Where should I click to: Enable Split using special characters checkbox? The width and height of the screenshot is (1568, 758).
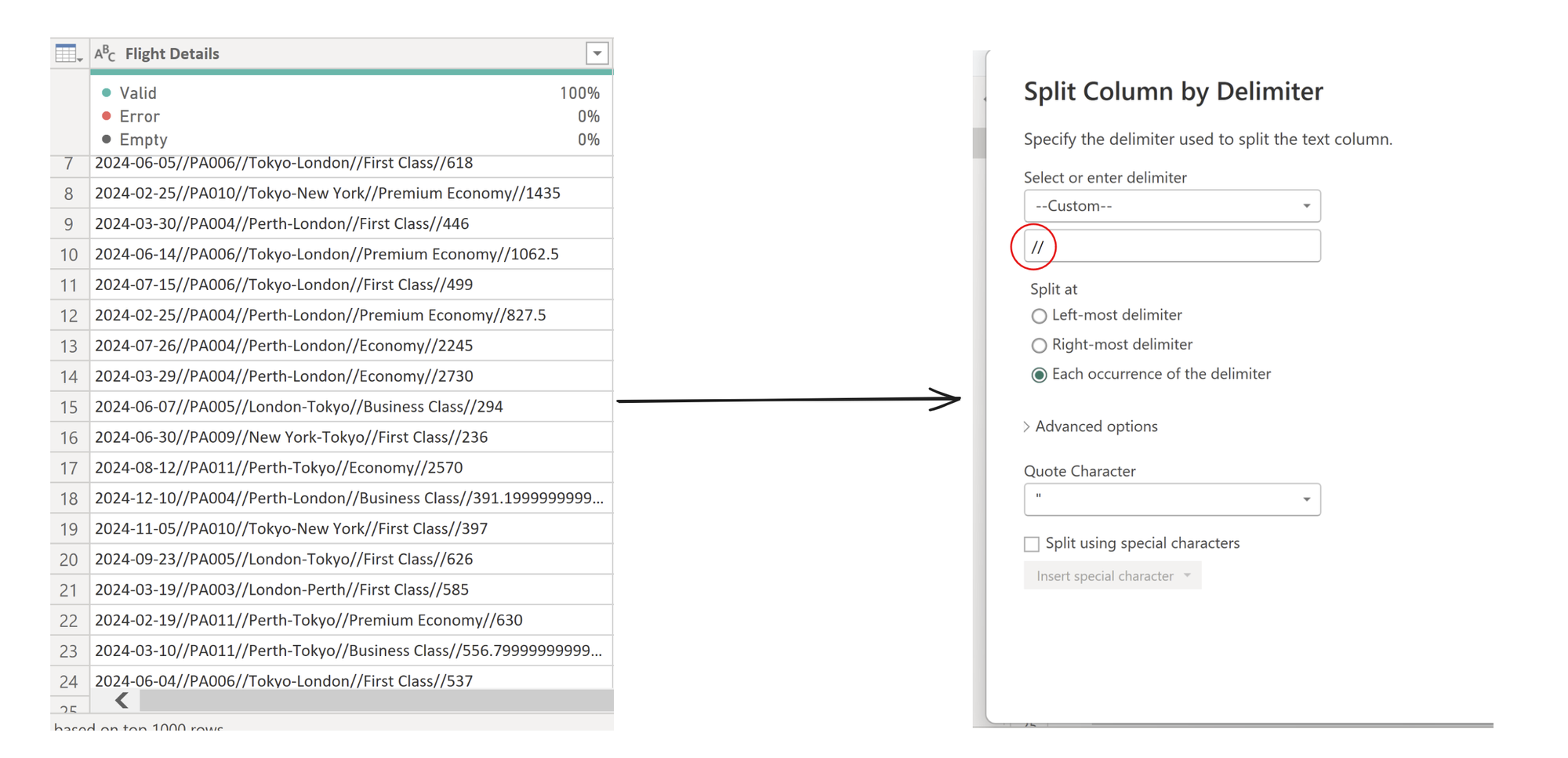tap(1032, 544)
